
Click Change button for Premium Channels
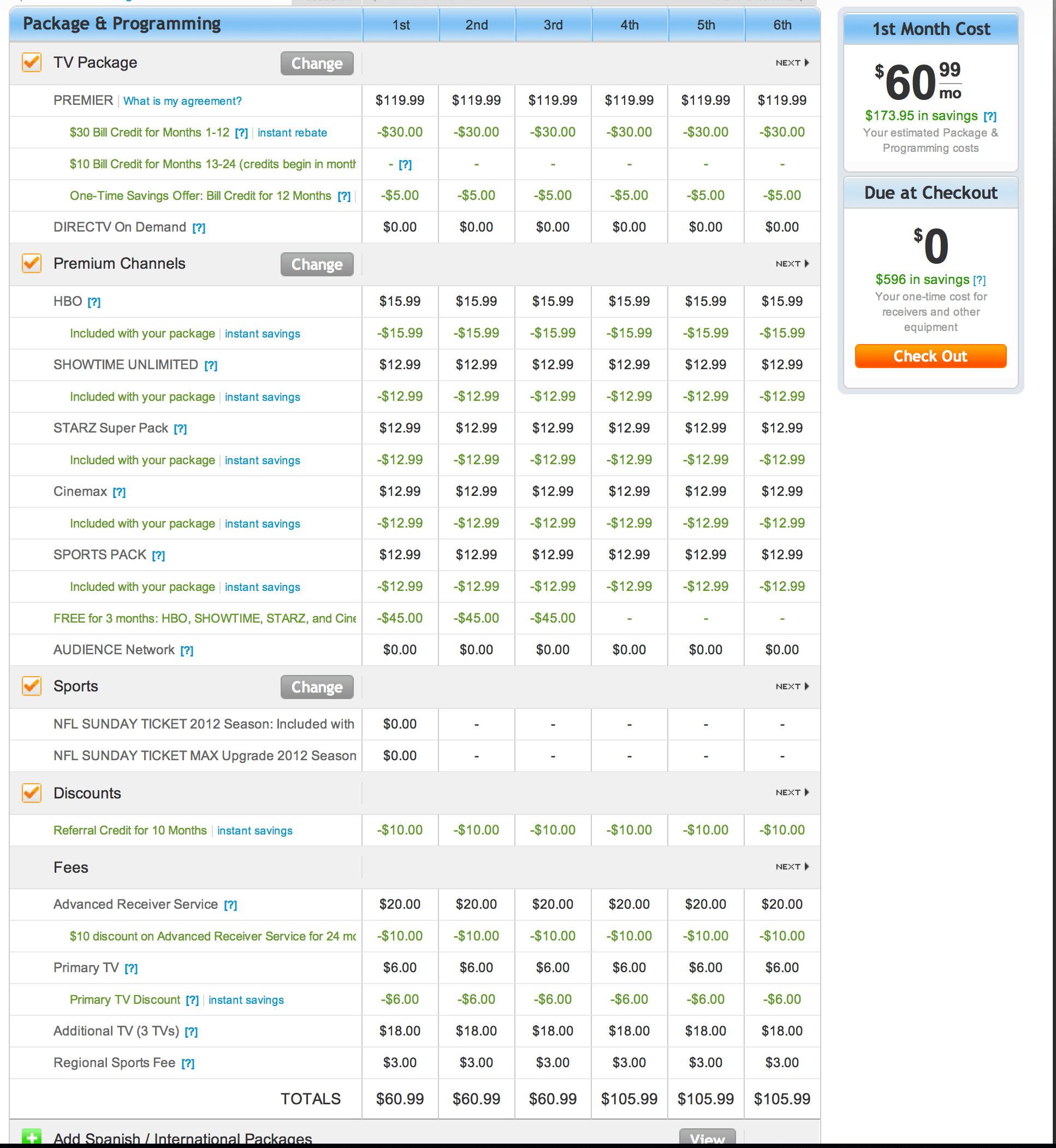(x=317, y=264)
